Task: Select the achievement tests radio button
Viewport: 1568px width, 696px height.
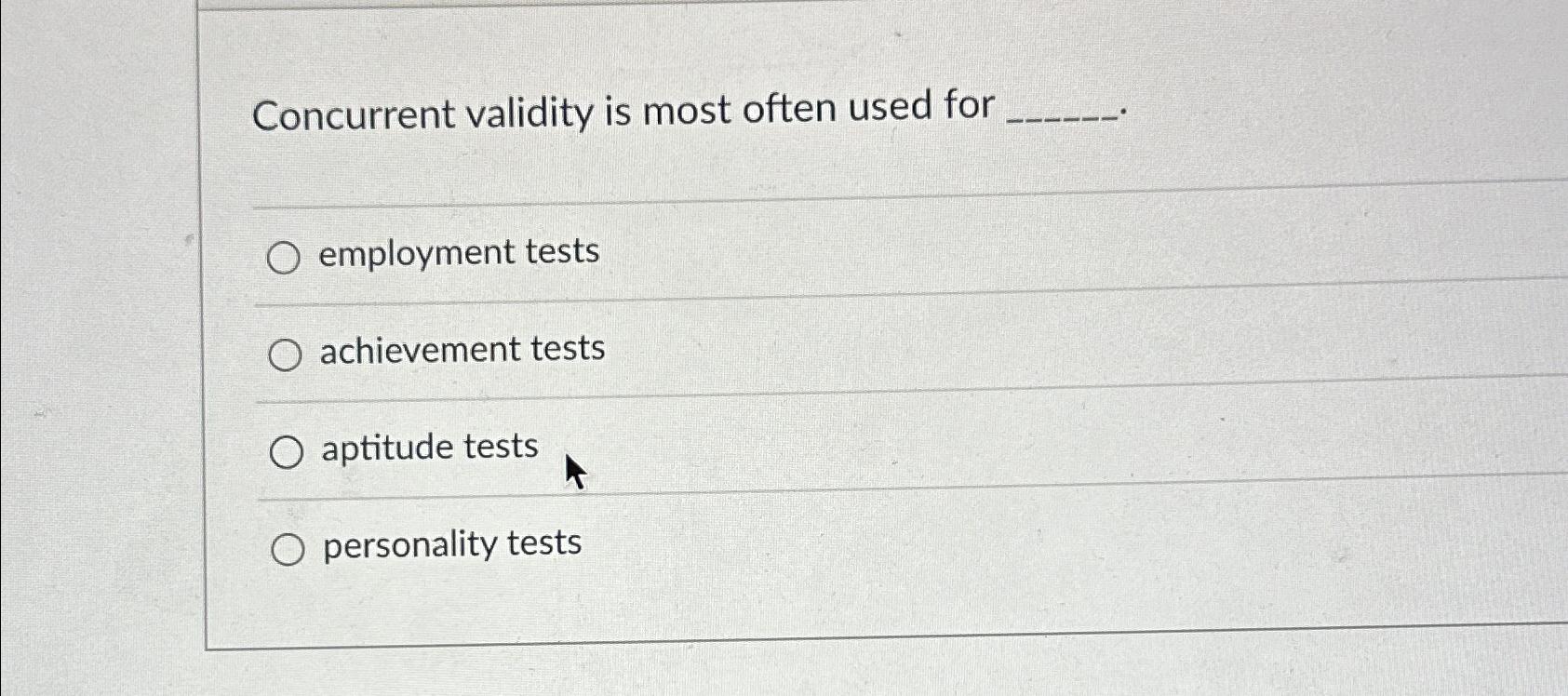Action: click(x=286, y=354)
